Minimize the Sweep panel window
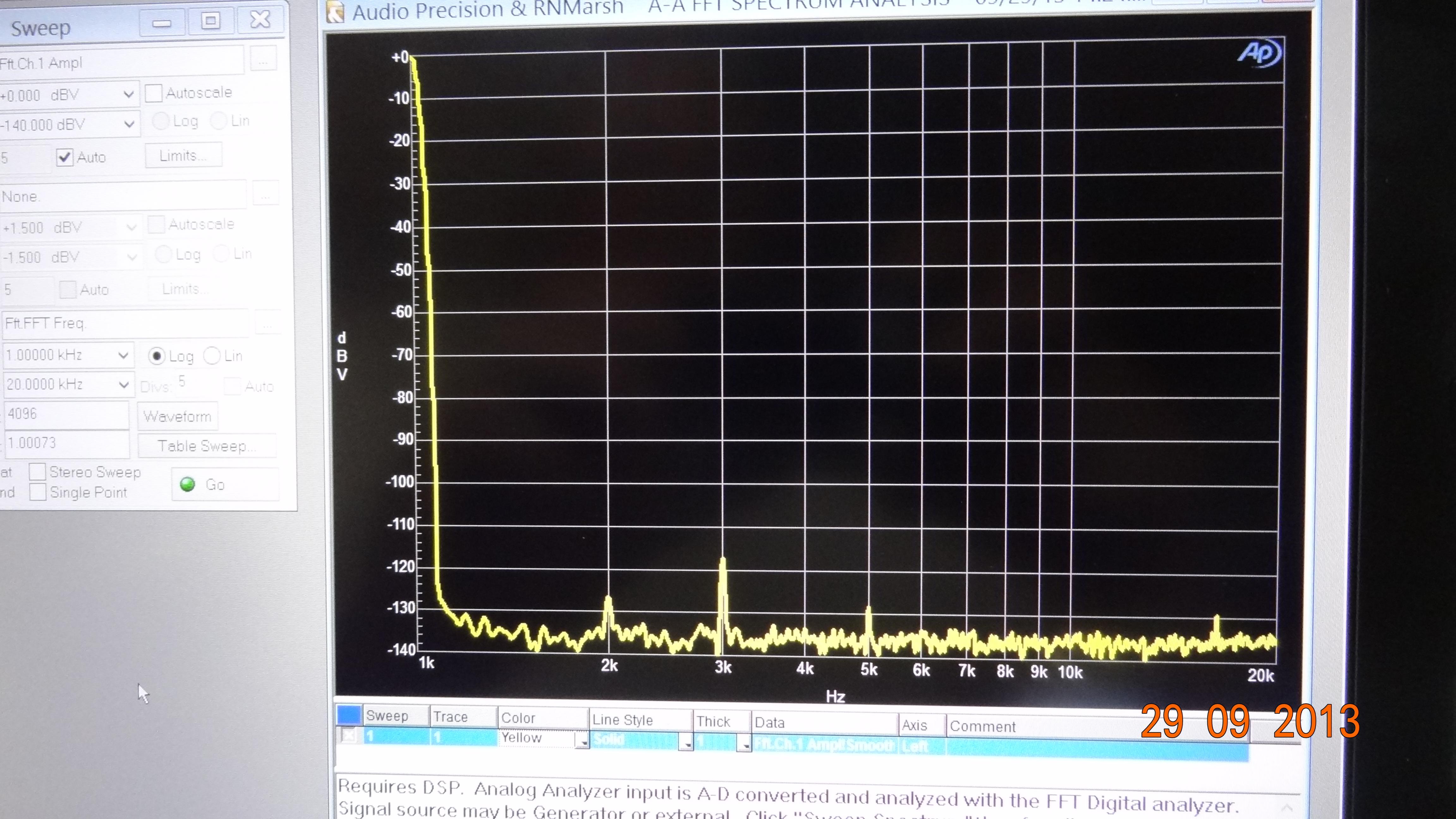This screenshot has width=1456, height=819. coord(161,23)
